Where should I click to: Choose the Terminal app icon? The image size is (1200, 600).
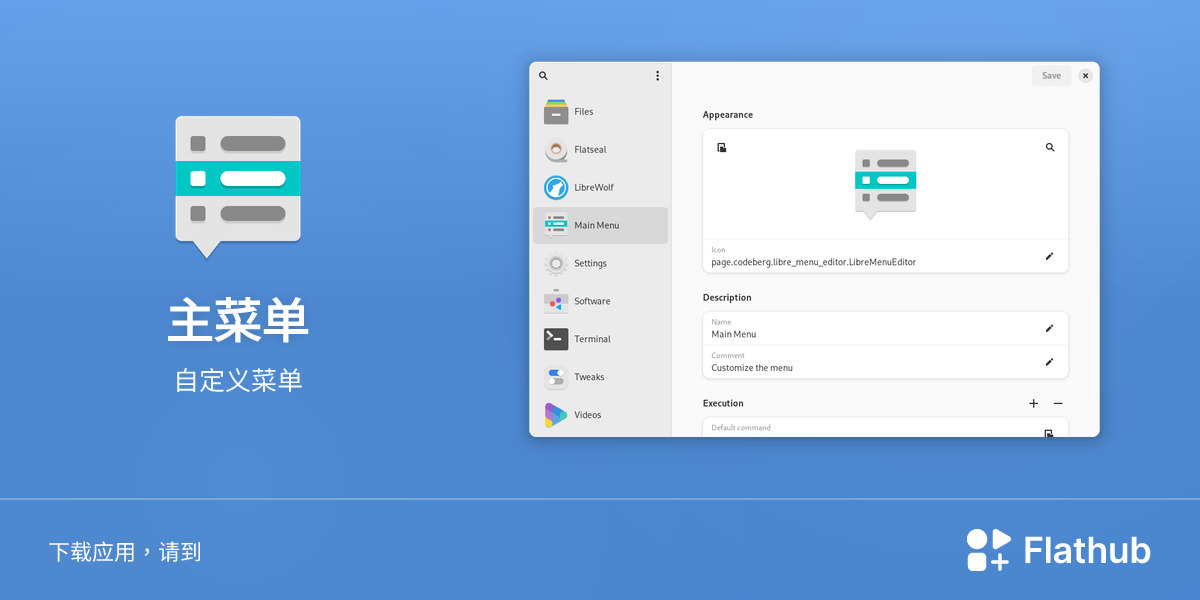556,339
